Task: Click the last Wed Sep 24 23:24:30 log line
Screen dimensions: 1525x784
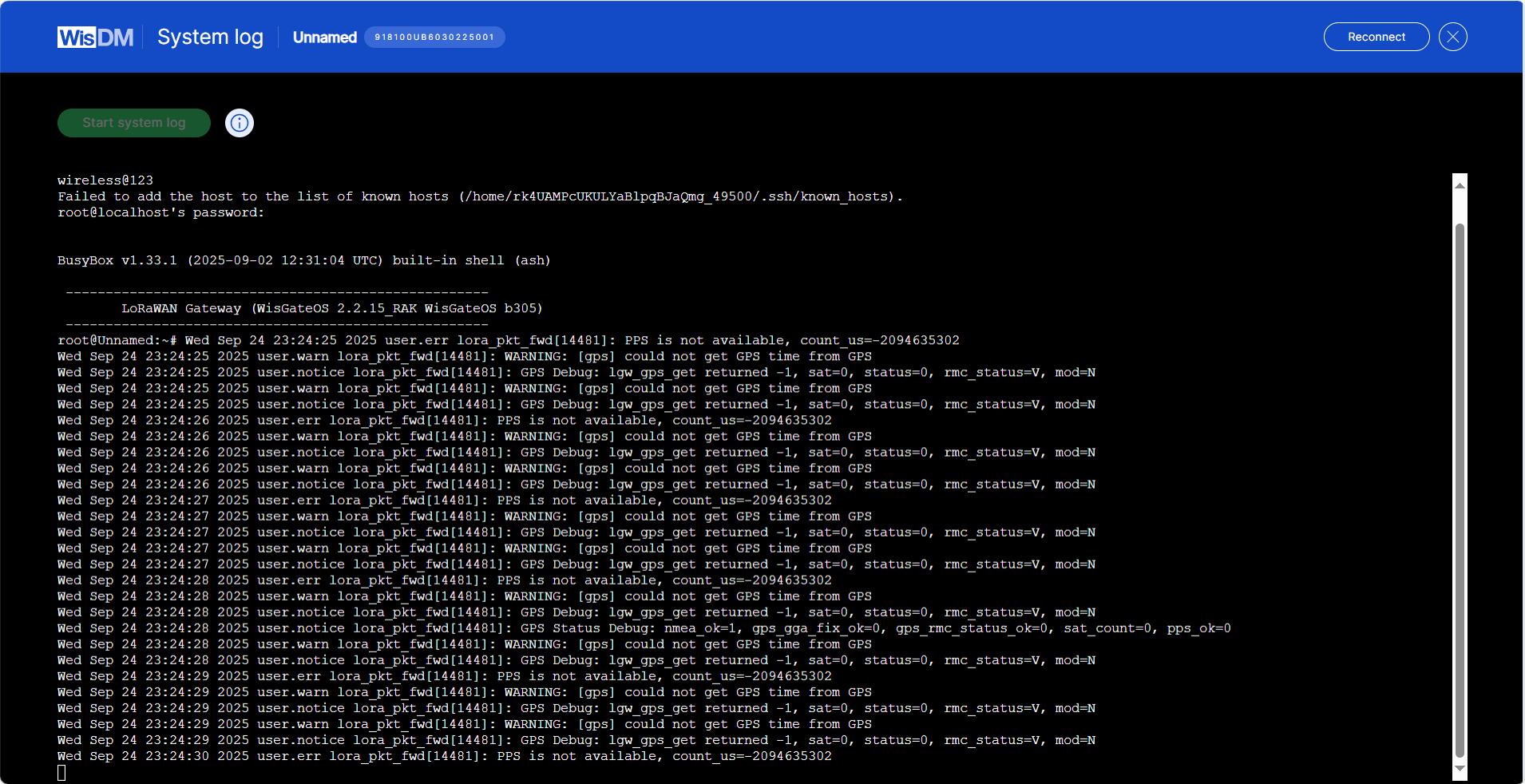Action: pos(444,756)
